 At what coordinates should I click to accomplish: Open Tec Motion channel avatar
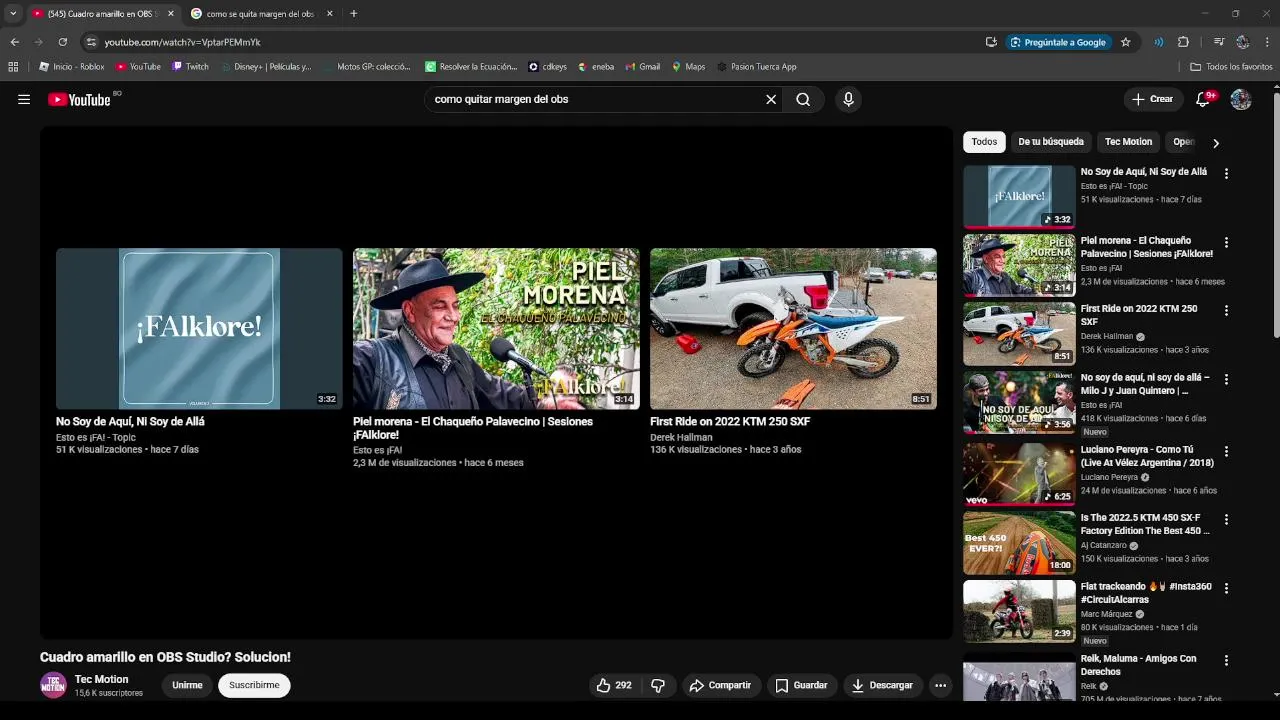[53, 685]
